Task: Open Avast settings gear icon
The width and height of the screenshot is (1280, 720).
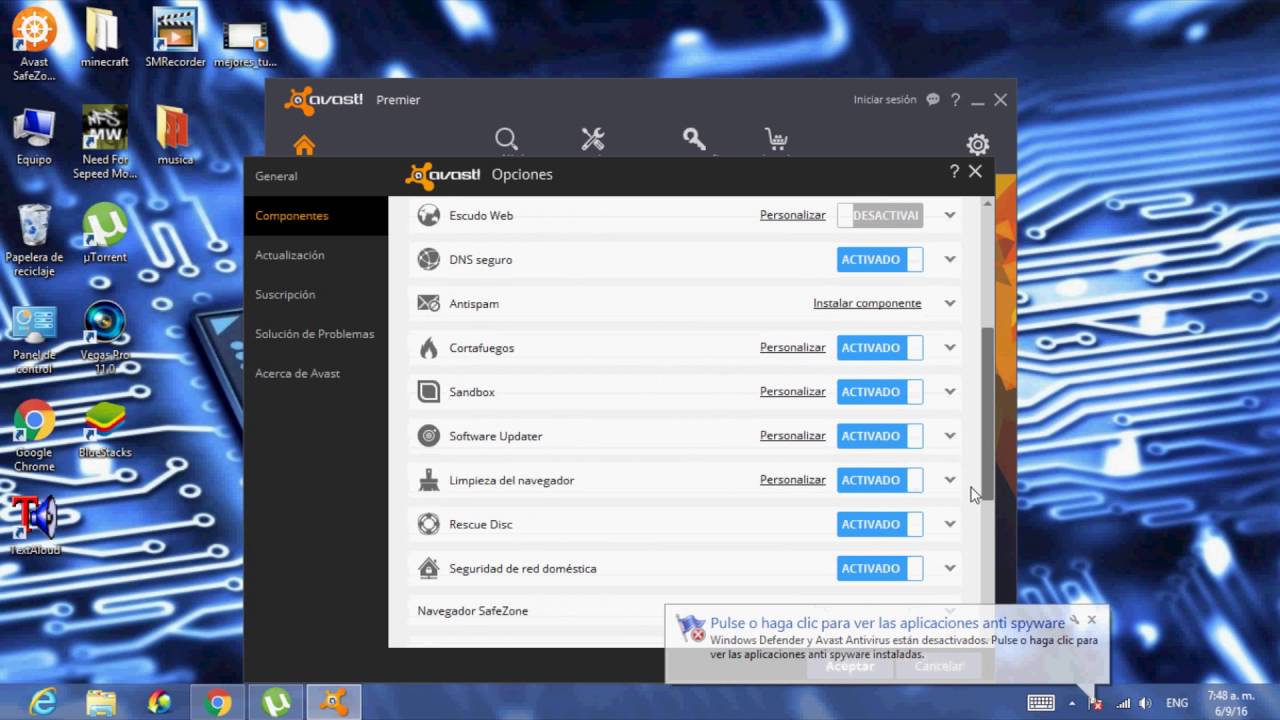Action: (977, 144)
